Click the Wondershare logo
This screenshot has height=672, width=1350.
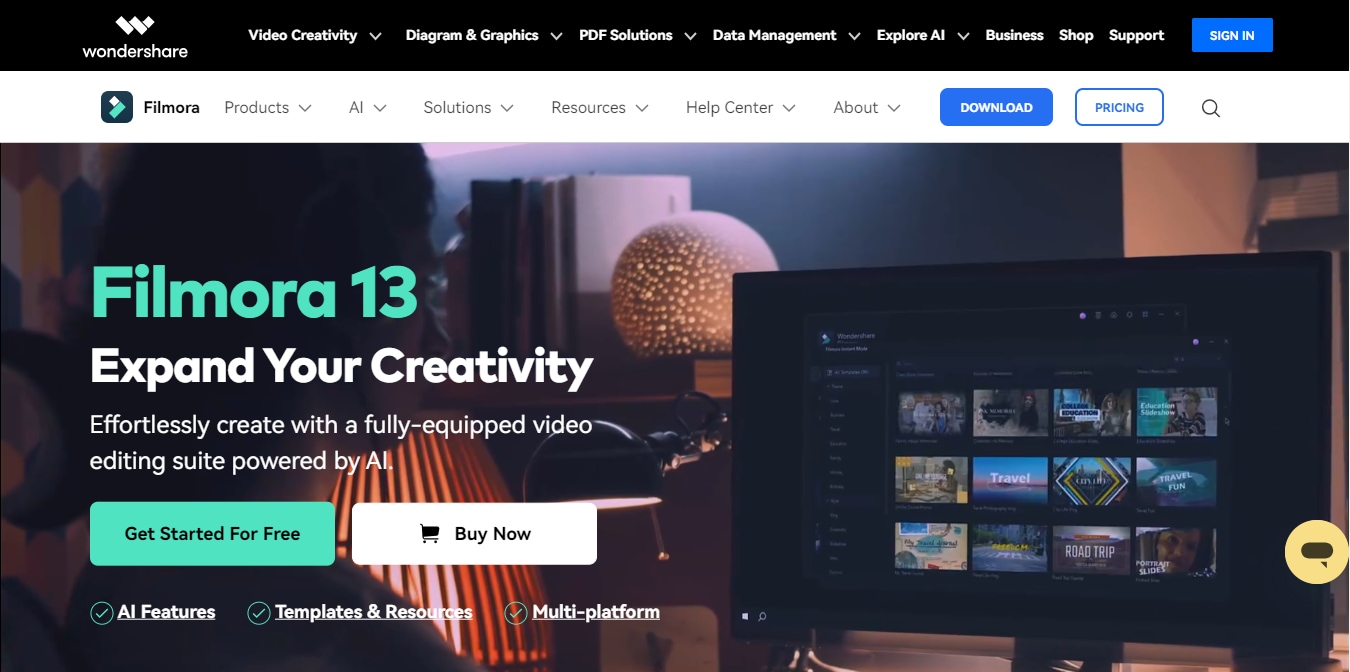point(135,36)
